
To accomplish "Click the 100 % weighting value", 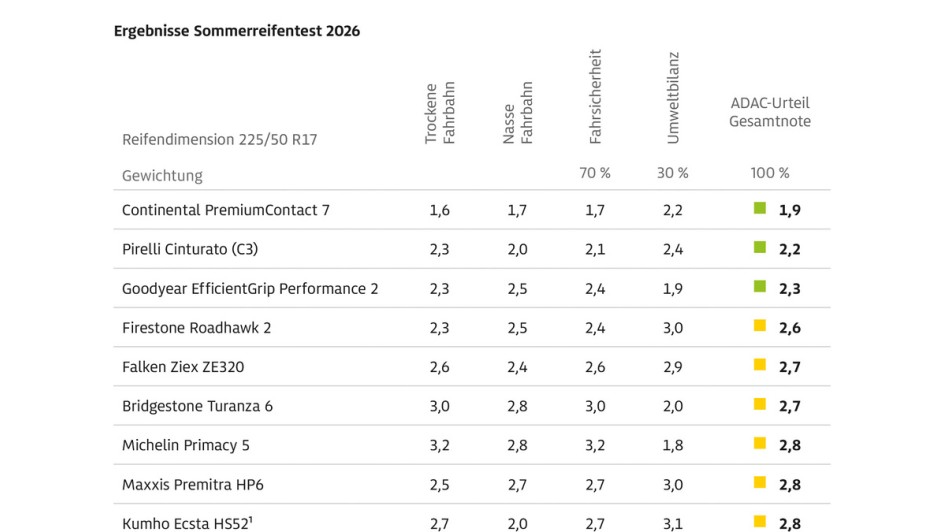I will (x=769, y=173).
